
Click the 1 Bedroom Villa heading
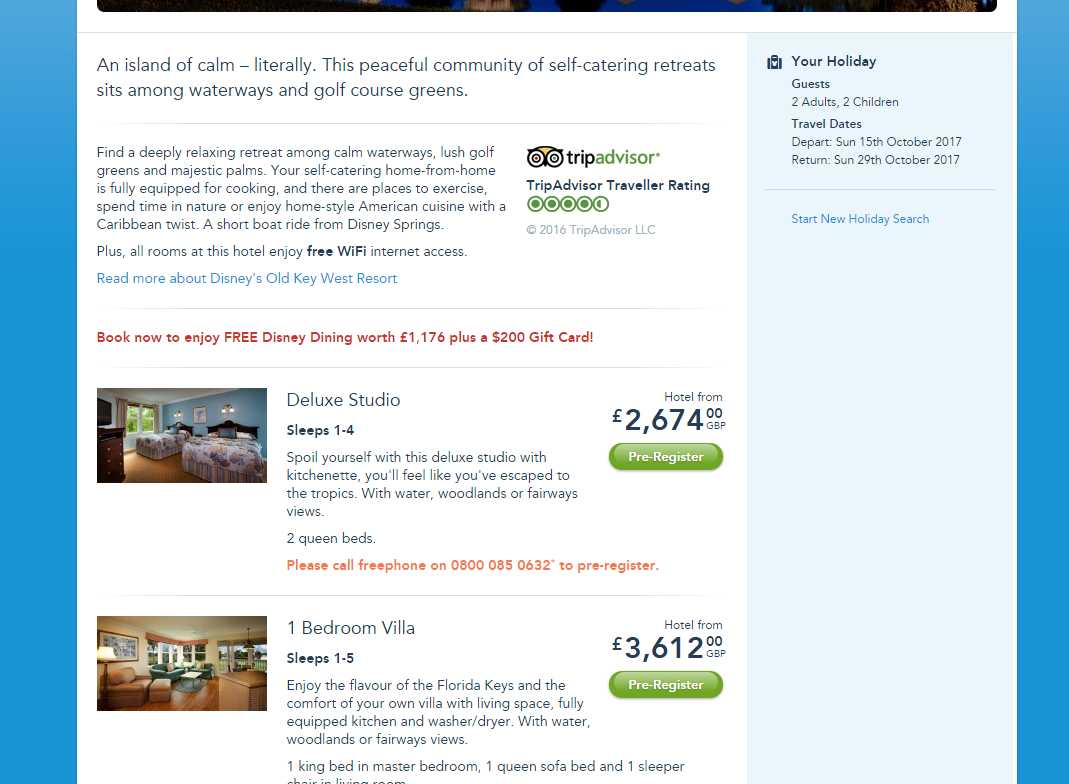(350, 628)
